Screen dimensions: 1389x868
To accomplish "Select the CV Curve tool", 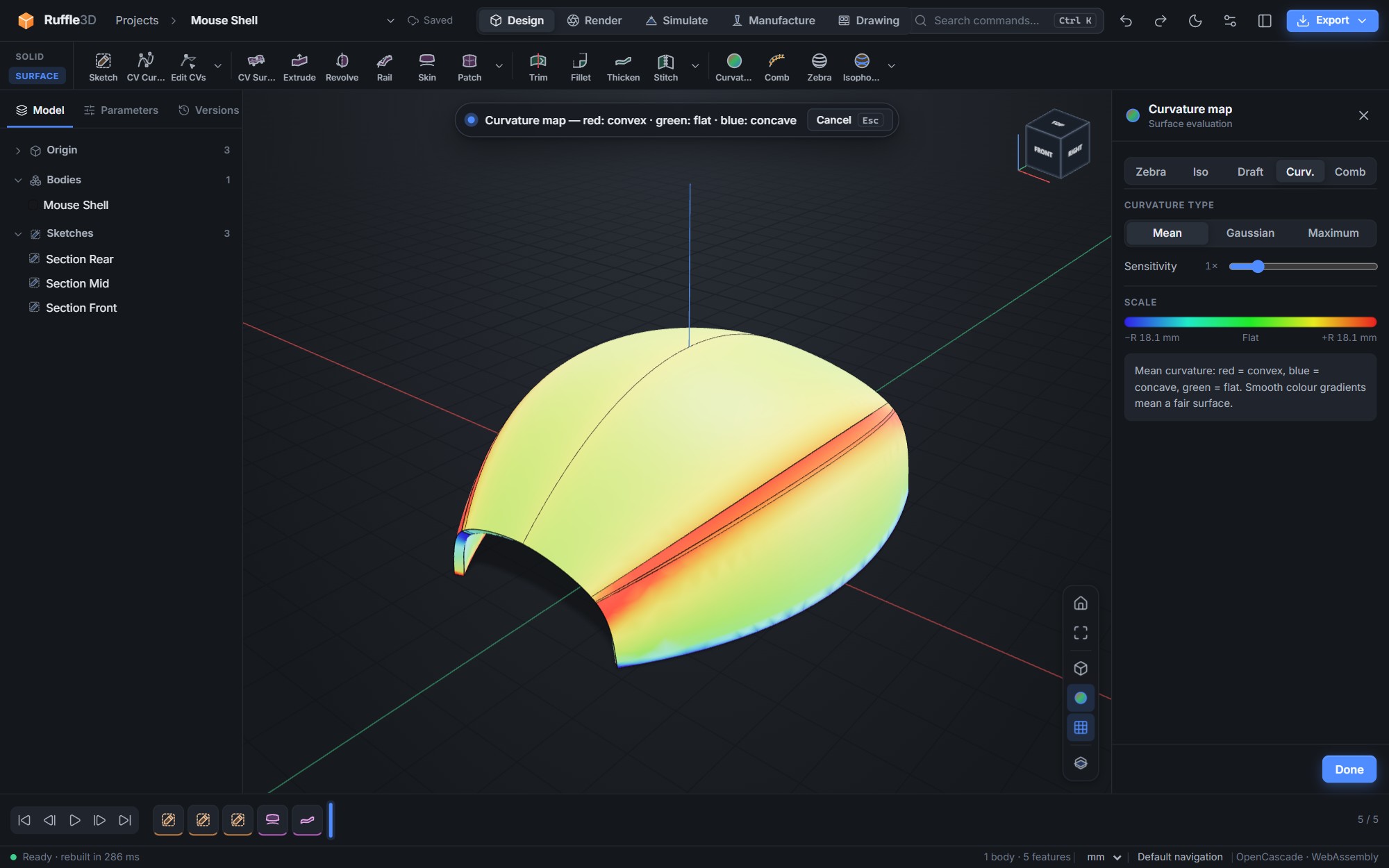I will [x=146, y=67].
